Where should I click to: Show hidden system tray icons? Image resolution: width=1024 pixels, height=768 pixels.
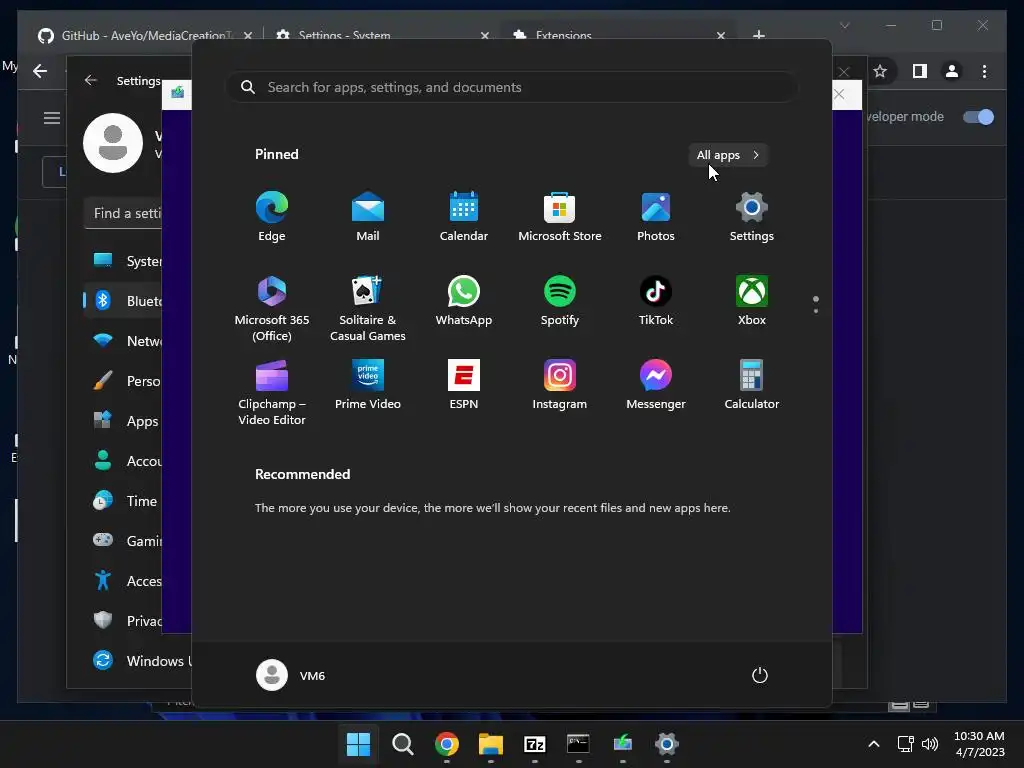click(x=874, y=744)
